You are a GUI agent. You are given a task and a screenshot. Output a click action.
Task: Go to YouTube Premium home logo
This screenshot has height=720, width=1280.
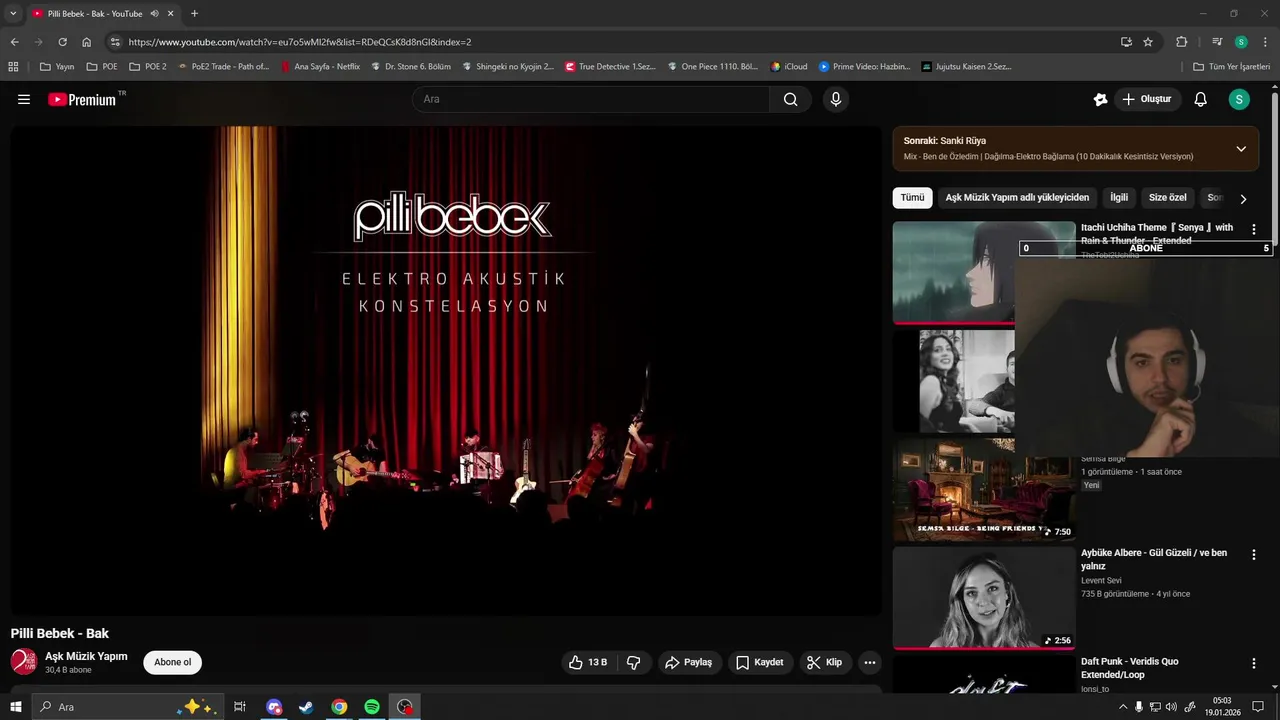(x=84, y=99)
